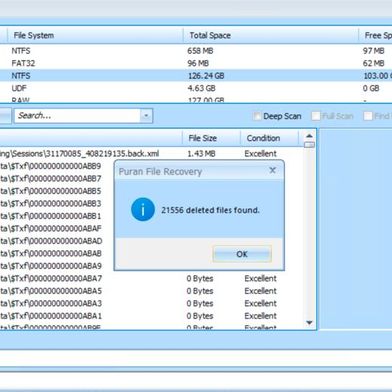
Task: Click the file list scroll down arrow
Action: pyautogui.click(x=309, y=323)
